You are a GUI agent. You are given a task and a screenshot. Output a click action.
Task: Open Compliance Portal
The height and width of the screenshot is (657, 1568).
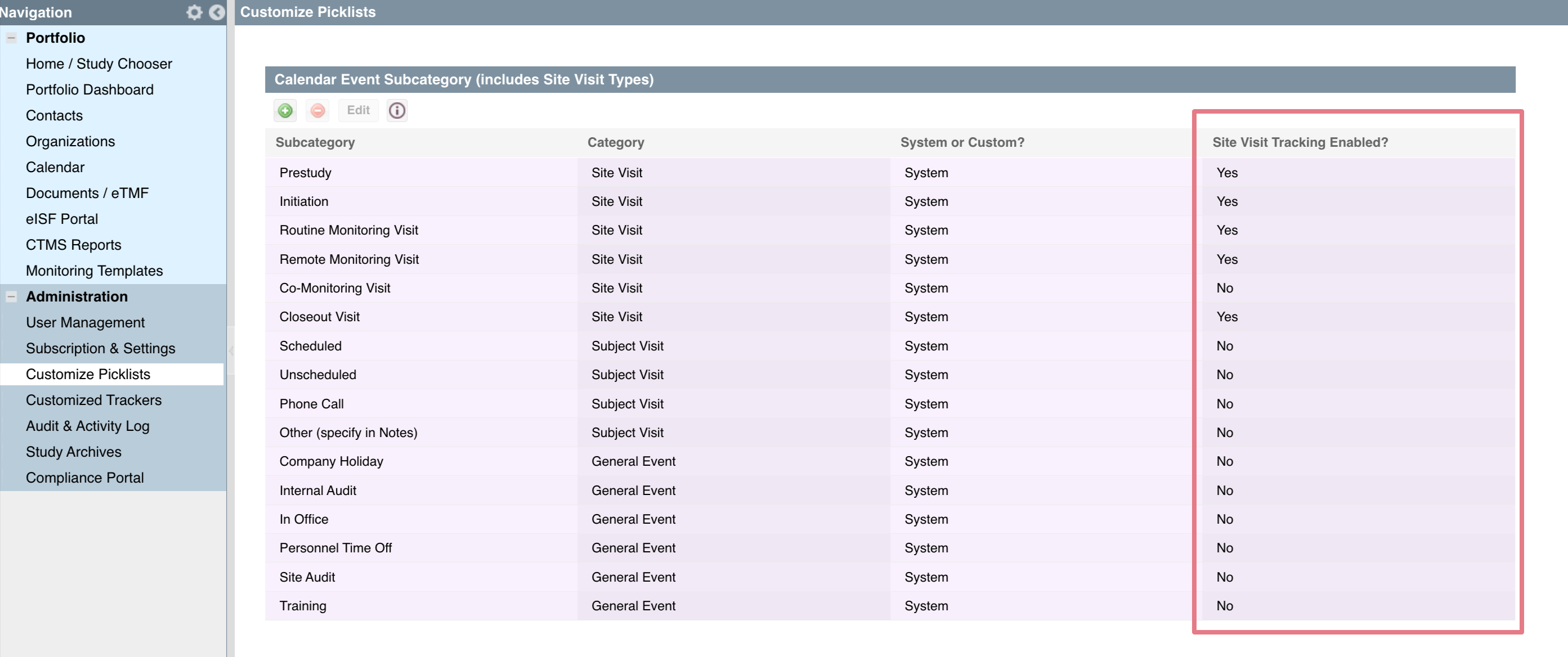click(x=84, y=478)
